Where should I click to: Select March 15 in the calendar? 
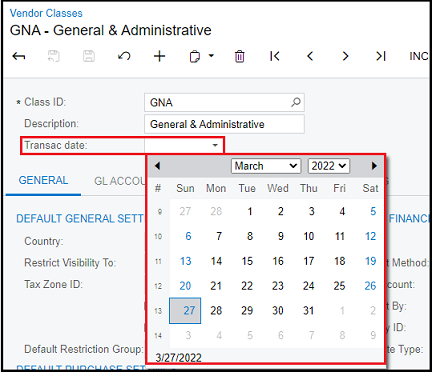(x=247, y=261)
